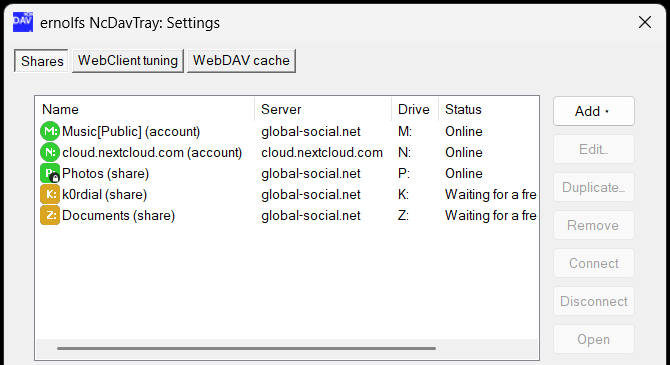Select the Documents (share) row
This screenshot has height=365, width=670.
pyautogui.click(x=287, y=215)
